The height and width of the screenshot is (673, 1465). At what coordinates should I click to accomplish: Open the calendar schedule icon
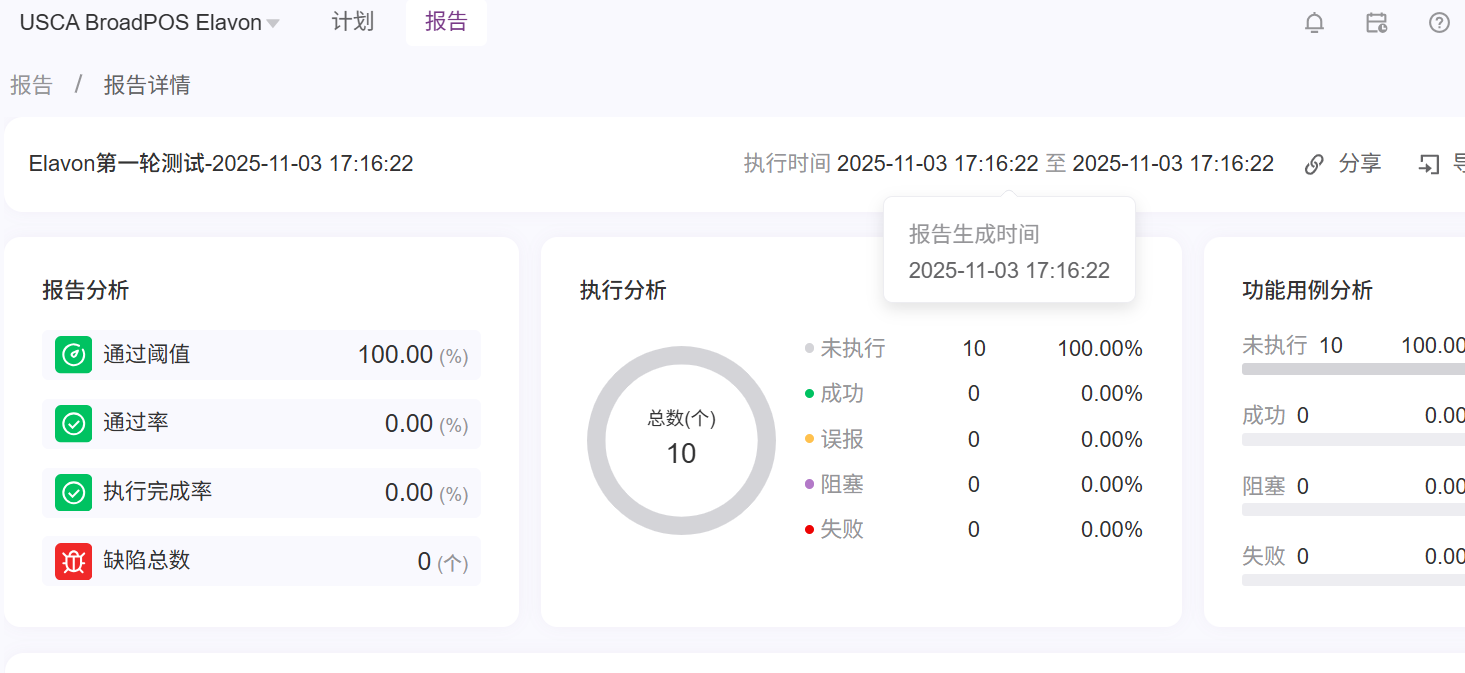coord(1377,23)
